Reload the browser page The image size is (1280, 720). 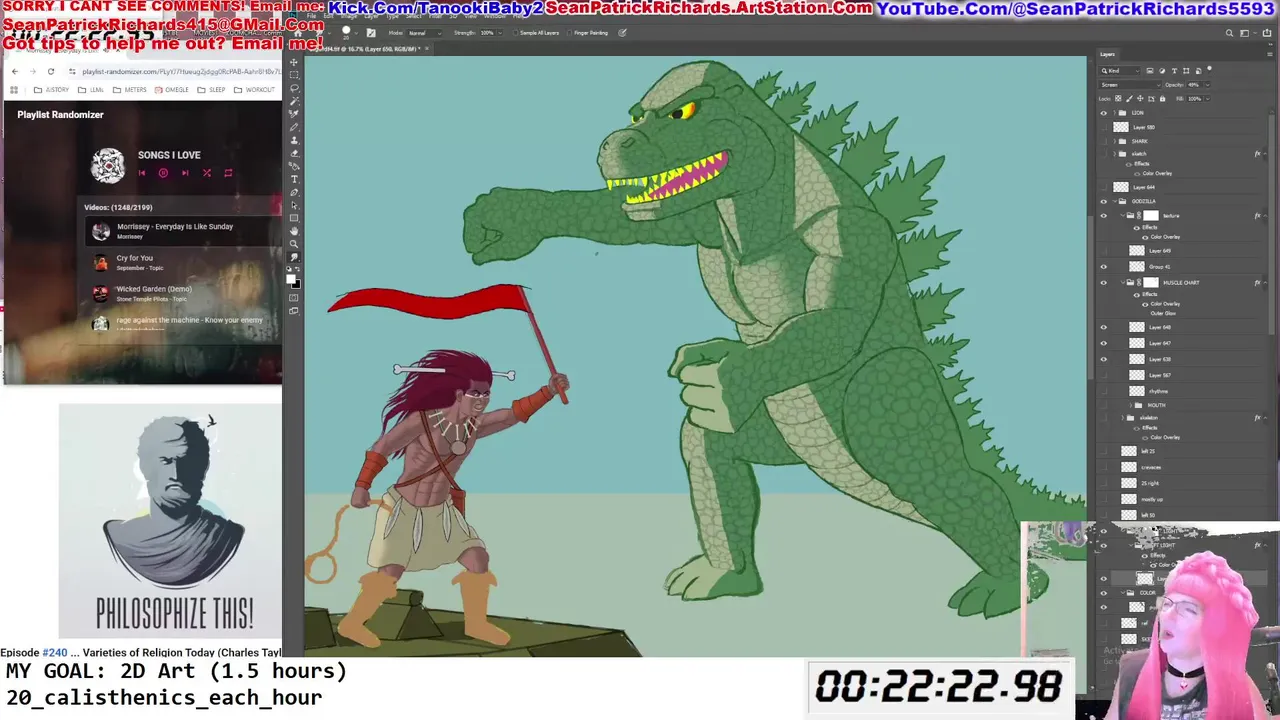tap(50, 71)
